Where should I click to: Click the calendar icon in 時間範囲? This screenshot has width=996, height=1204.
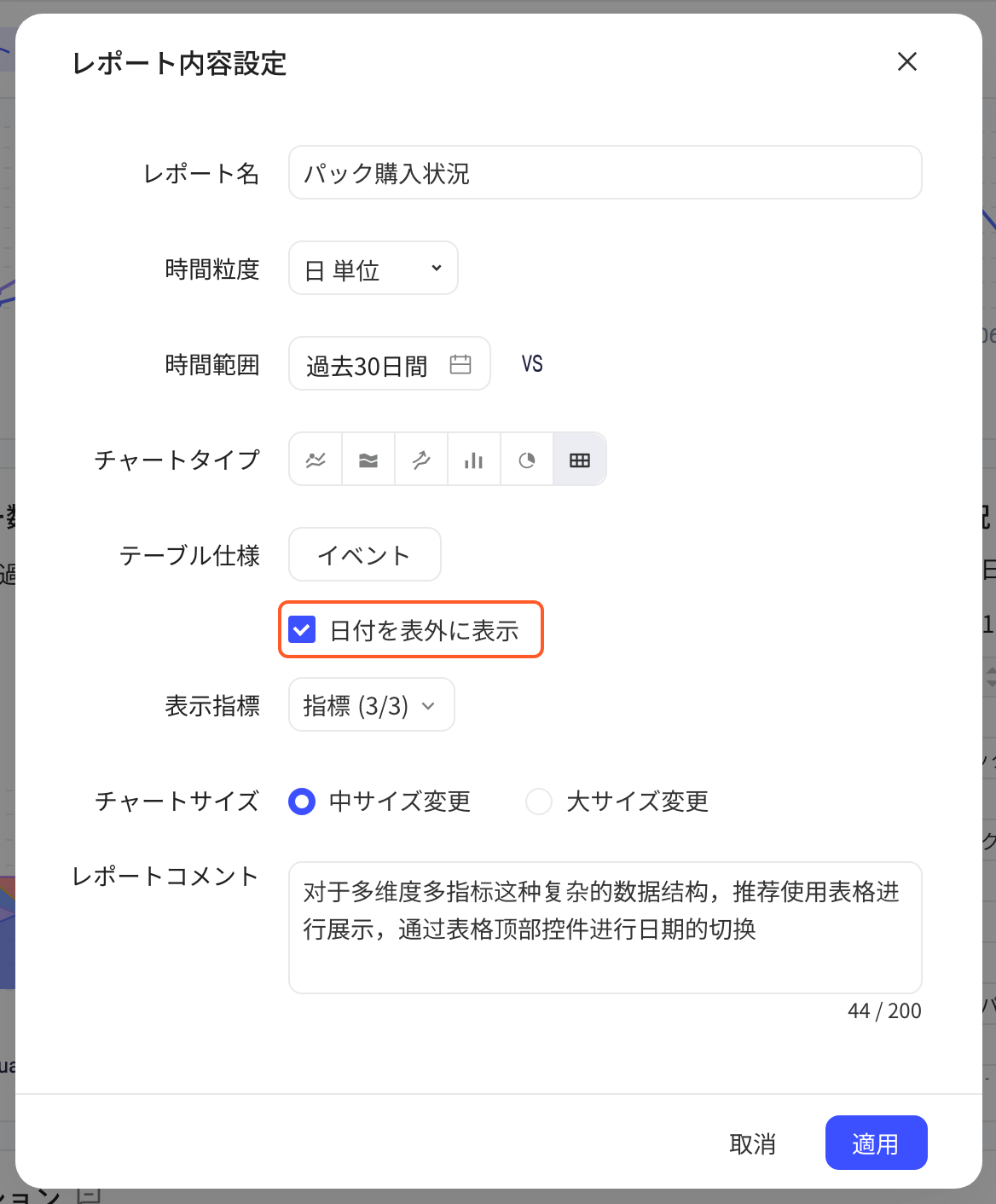[460, 365]
